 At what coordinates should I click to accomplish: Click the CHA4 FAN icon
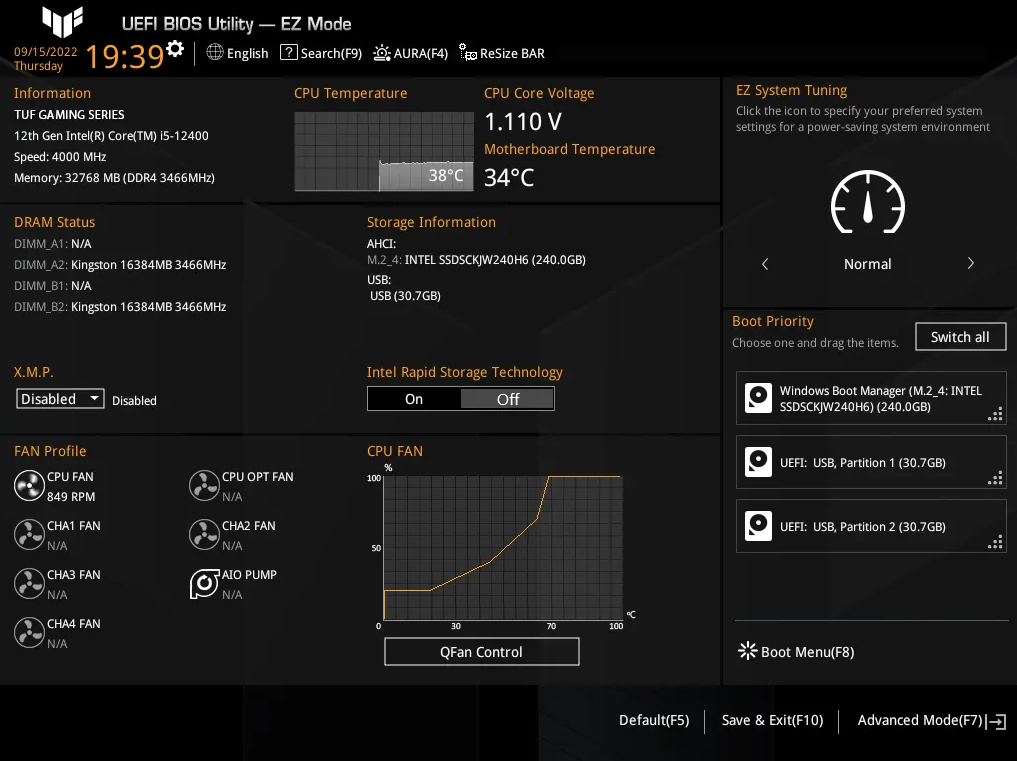(x=29, y=633)
